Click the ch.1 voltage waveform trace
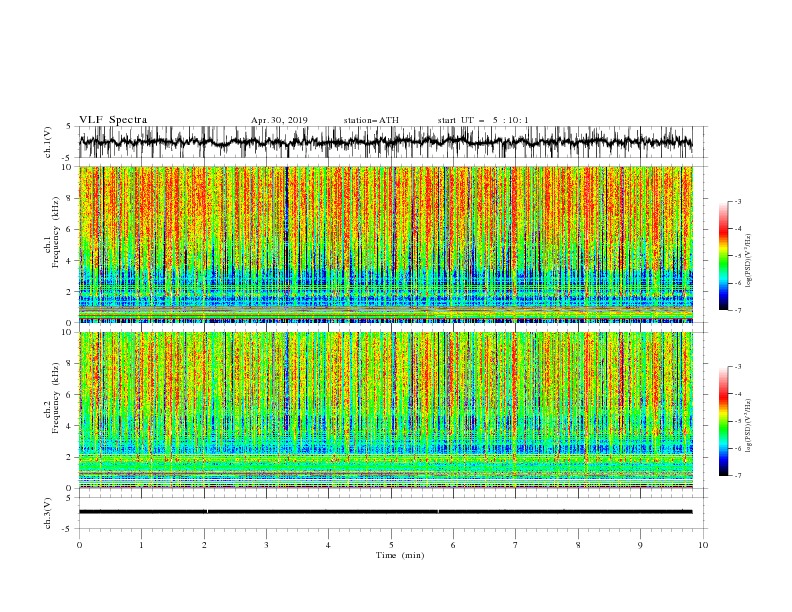Viewport: 792px width, 612px height. tap(385, 142)
